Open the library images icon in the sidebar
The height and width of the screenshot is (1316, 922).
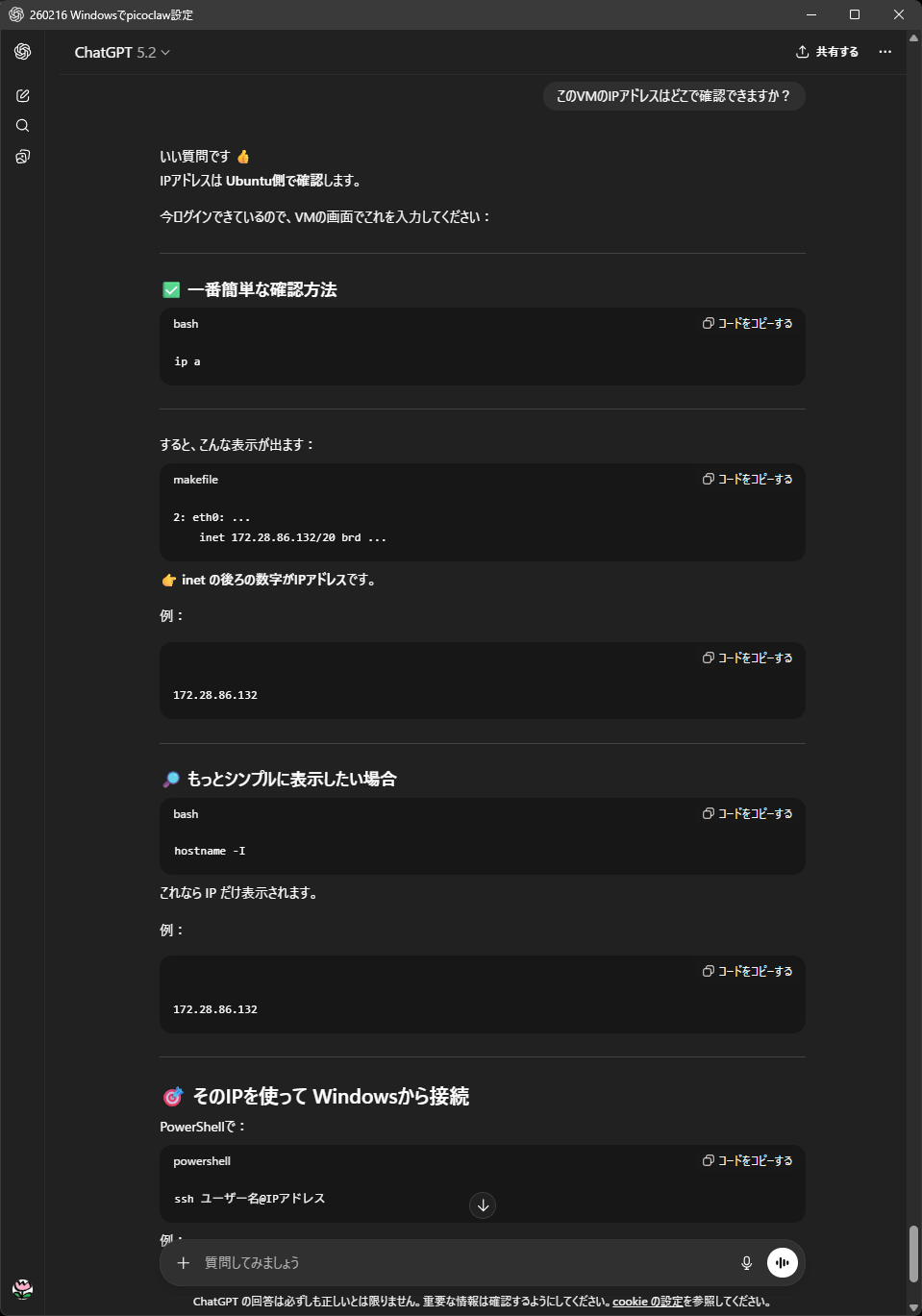23,157
